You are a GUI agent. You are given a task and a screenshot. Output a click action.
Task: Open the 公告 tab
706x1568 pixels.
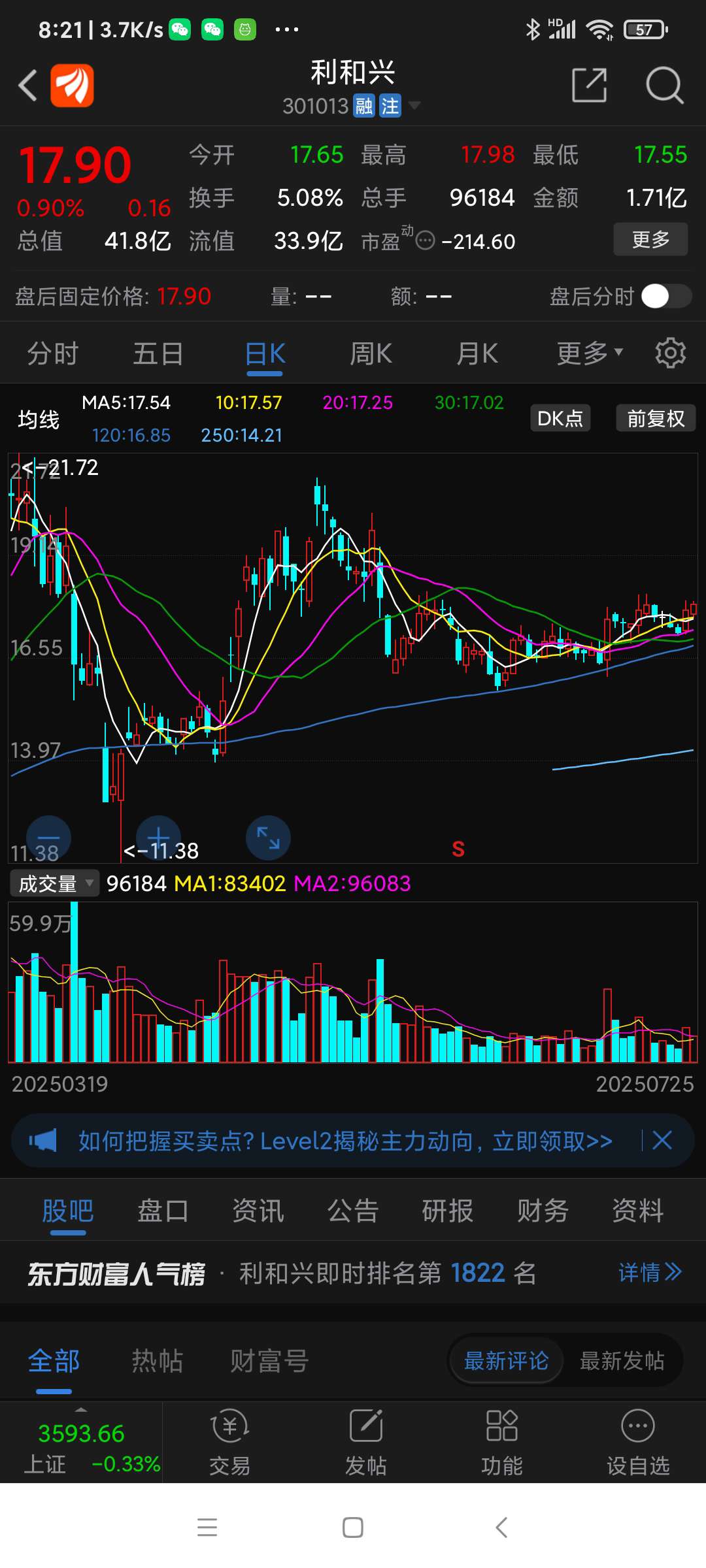[353, 1211]
